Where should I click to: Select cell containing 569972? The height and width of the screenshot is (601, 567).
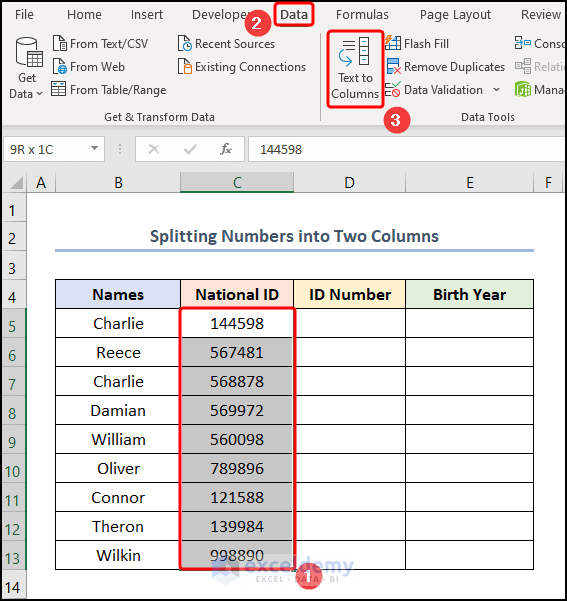tap(237, 411)
